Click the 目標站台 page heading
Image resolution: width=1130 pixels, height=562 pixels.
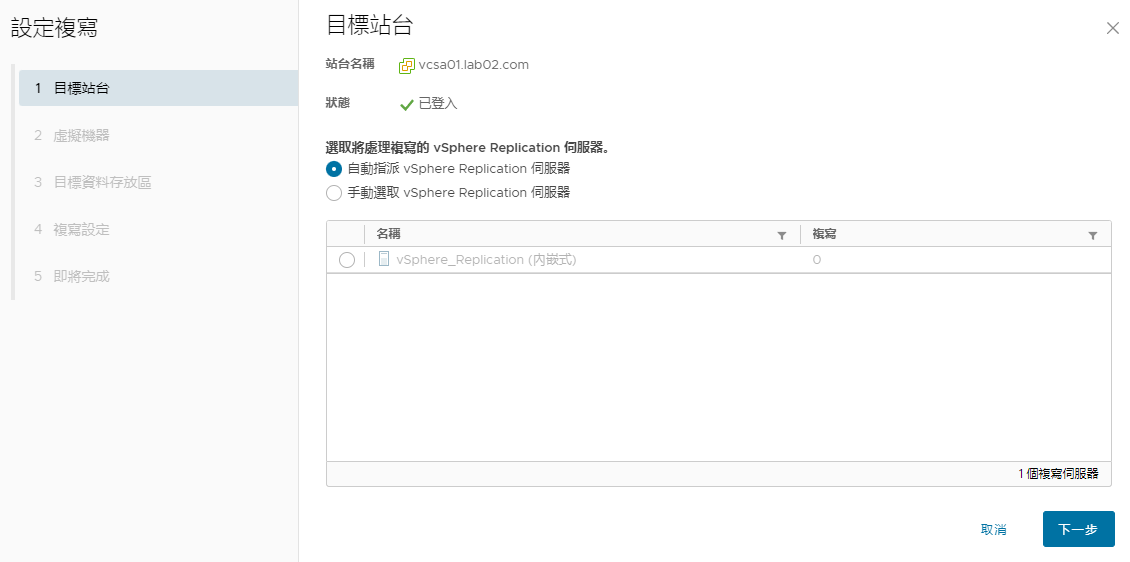[x=370, y=25]
